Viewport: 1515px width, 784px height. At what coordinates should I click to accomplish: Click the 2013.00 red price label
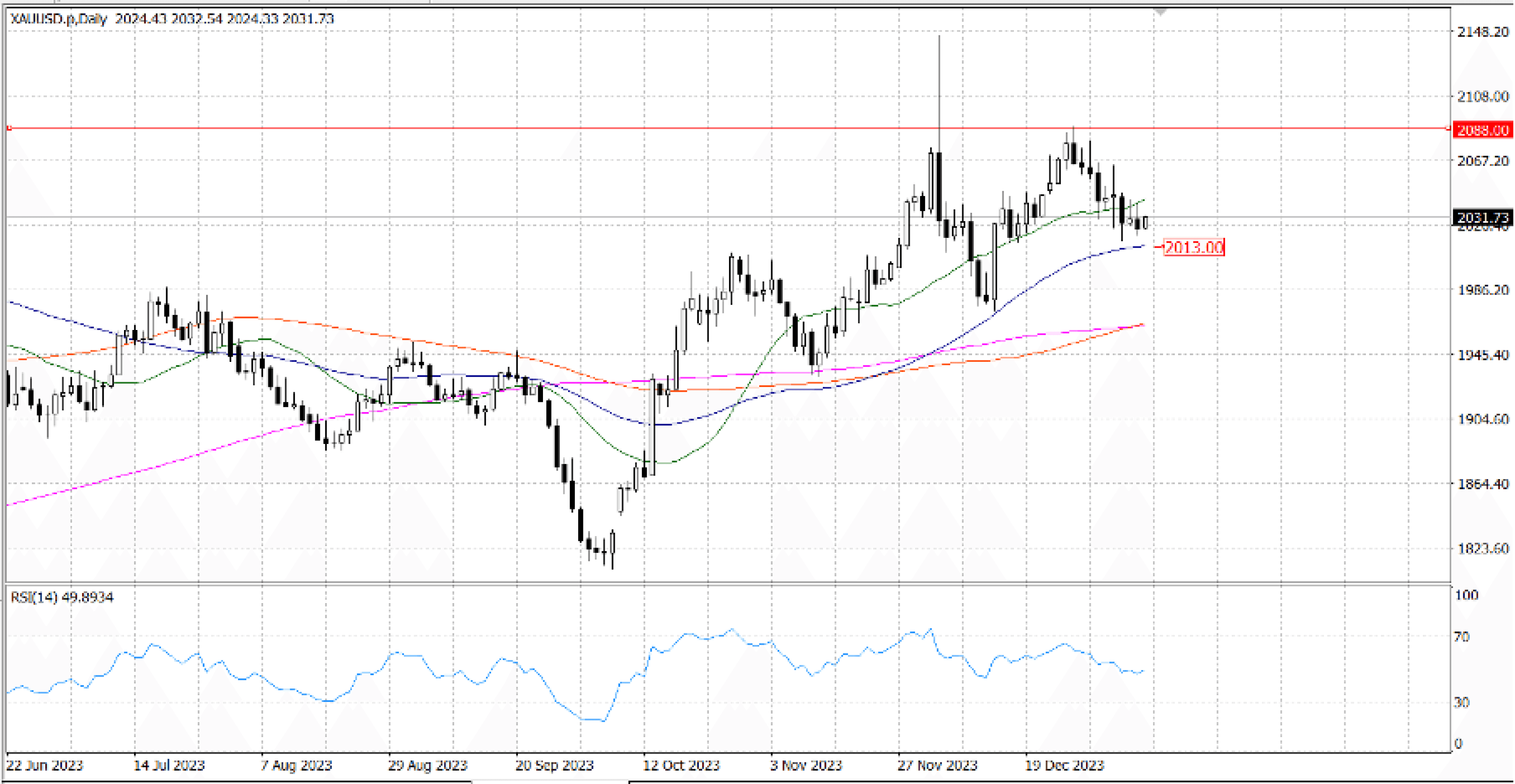[1194, 248]
